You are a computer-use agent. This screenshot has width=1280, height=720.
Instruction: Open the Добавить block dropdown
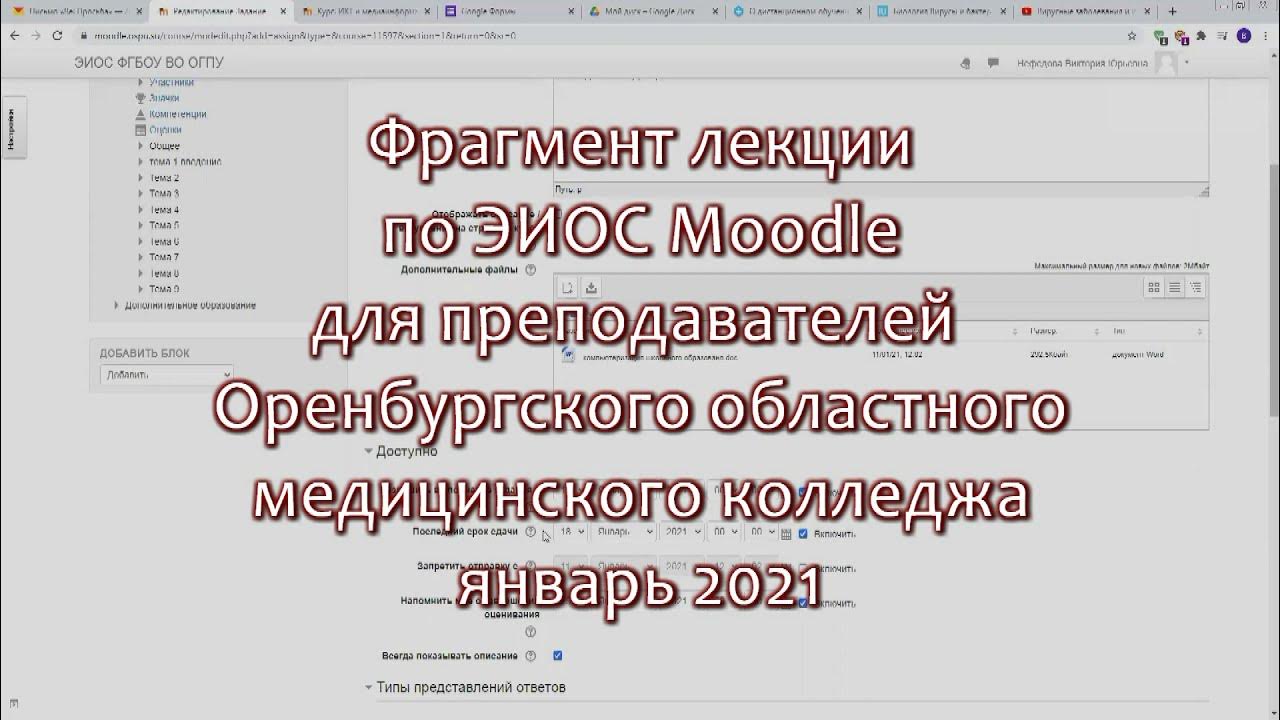[x=166, y=375]
